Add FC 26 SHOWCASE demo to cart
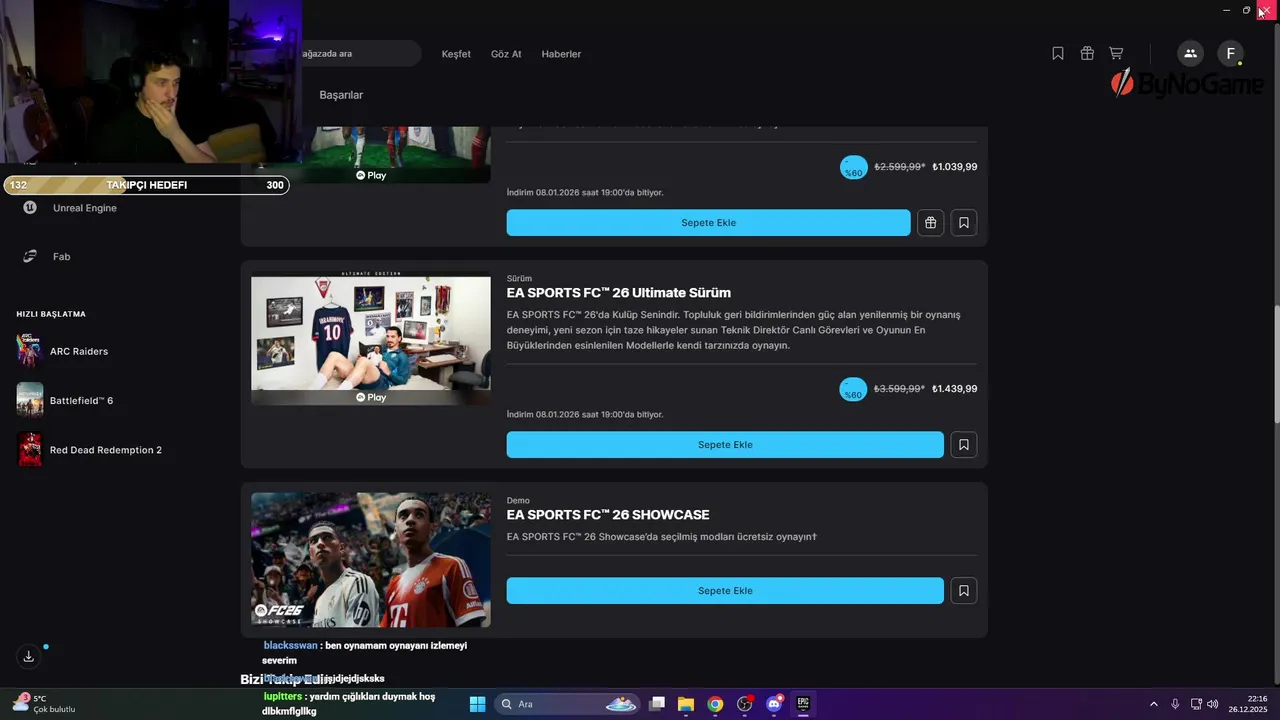This screenshot has width=1280, height=720. coord(725,591)
